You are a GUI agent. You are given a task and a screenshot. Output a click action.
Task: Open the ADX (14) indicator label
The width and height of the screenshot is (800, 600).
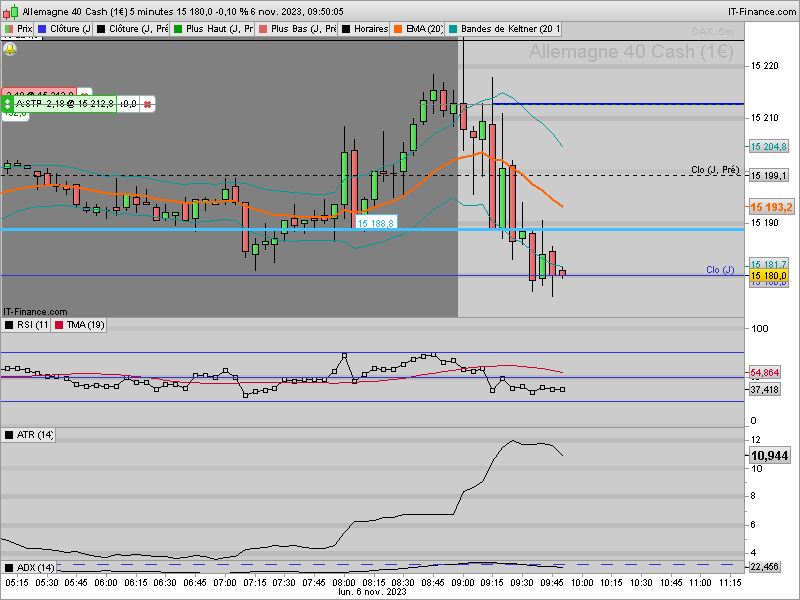(x=30, y=567)
